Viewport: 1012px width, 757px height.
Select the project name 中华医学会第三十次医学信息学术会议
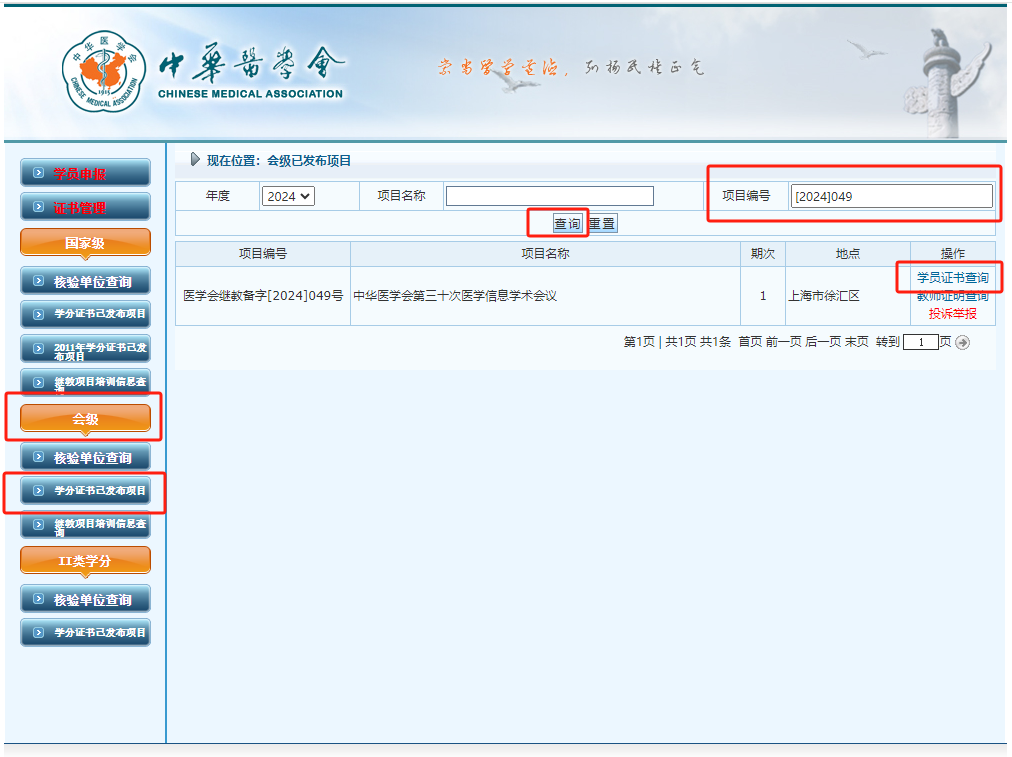pyautogui.click(x=455, y=296)
